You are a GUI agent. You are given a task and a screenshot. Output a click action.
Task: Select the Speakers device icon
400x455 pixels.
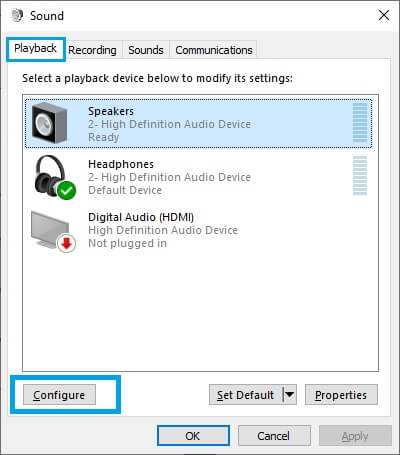(x=49, y=123)
